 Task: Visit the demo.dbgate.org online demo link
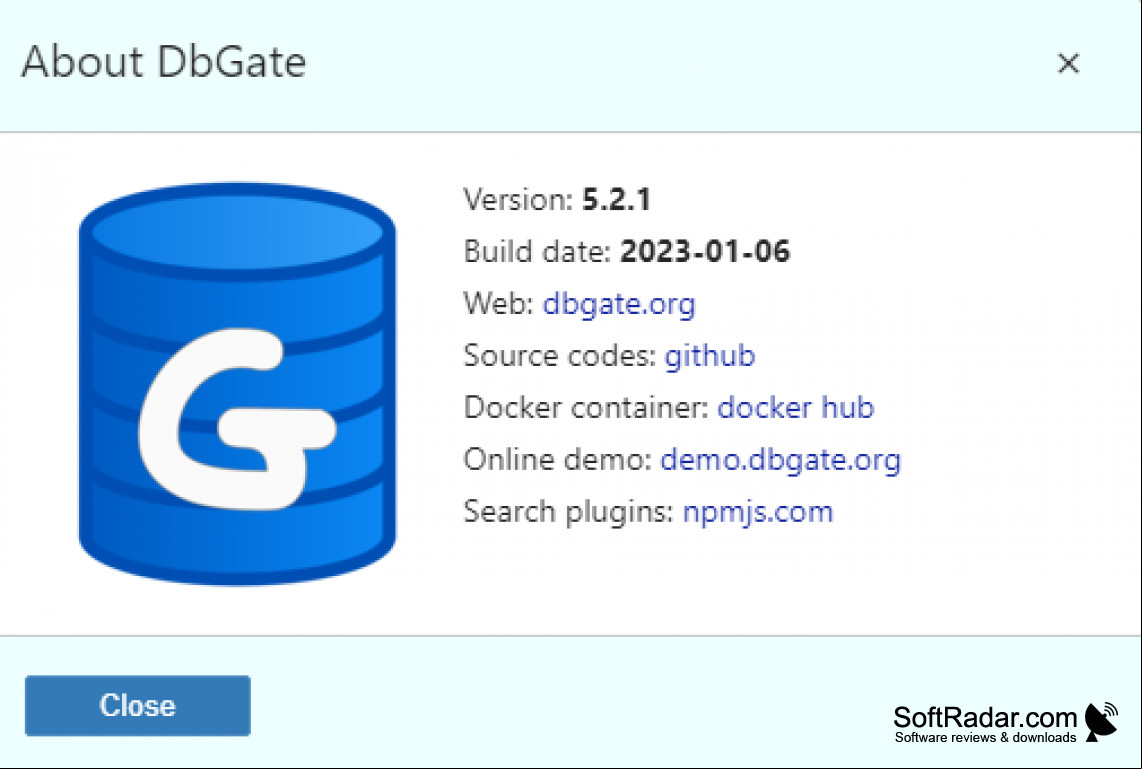point(780,460)
